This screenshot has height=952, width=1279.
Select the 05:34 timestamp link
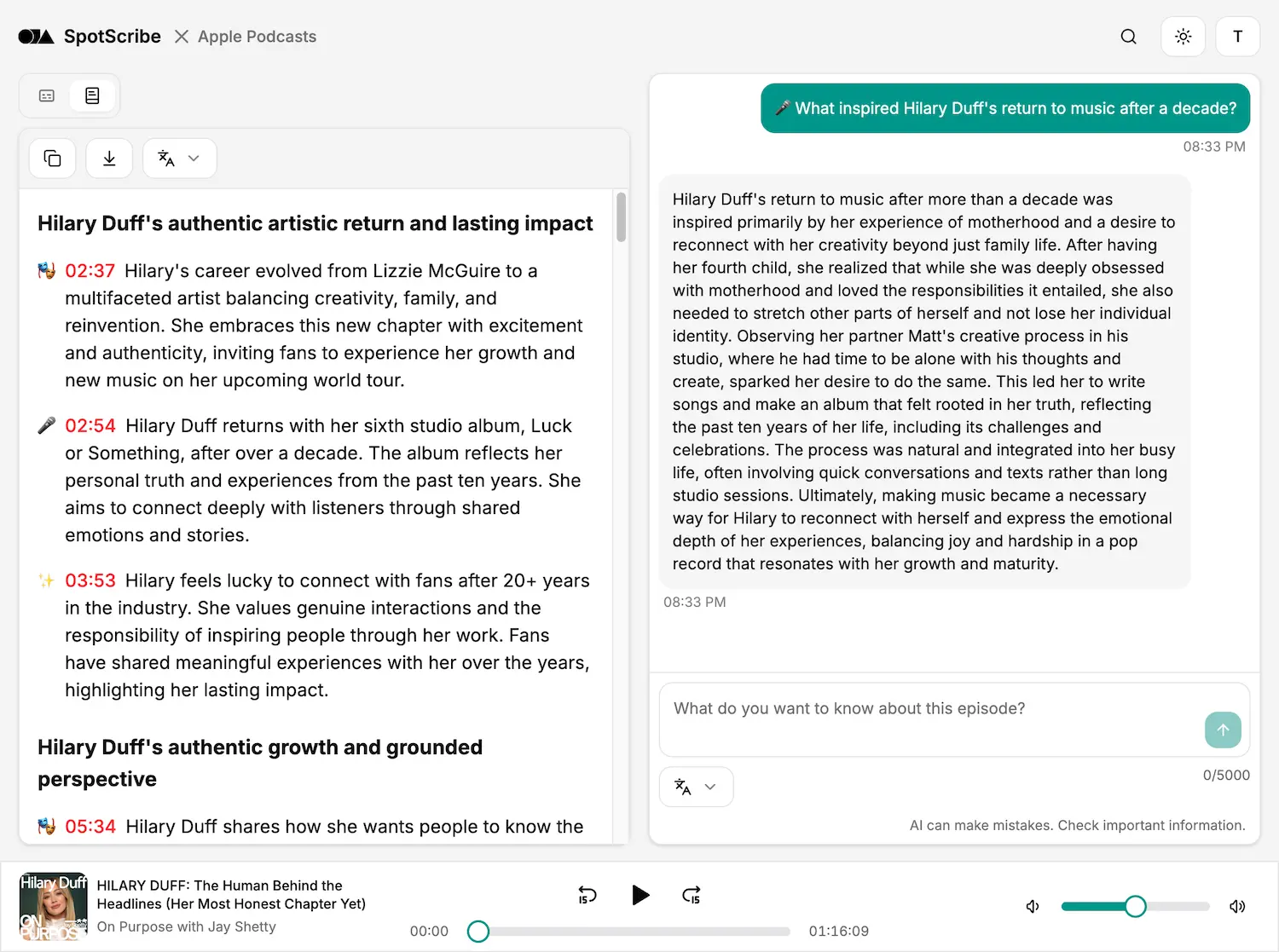(x=90, y=826)
